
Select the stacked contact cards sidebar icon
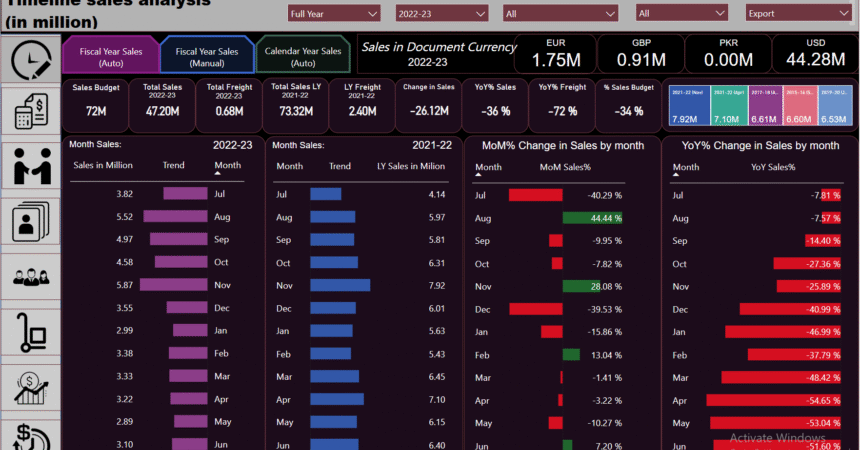30,221
